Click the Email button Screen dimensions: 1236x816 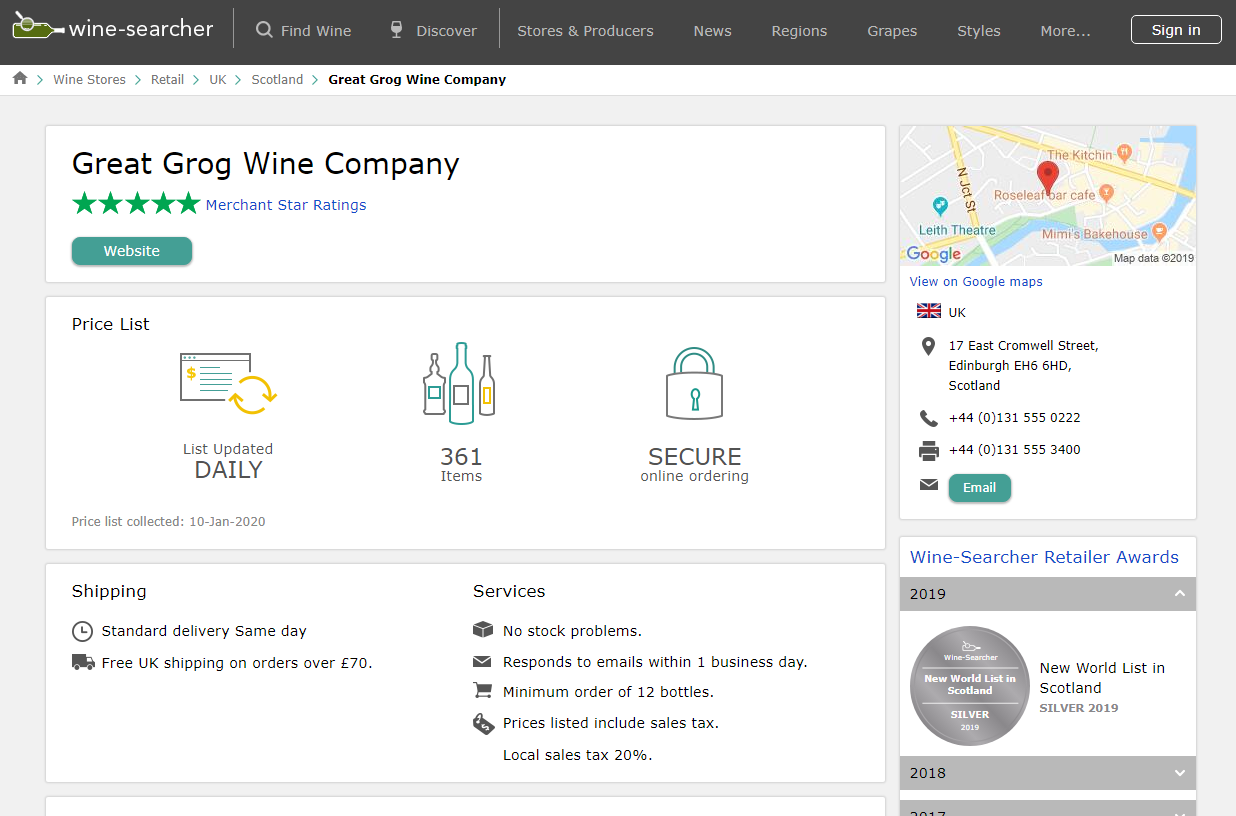pos(979,488)
